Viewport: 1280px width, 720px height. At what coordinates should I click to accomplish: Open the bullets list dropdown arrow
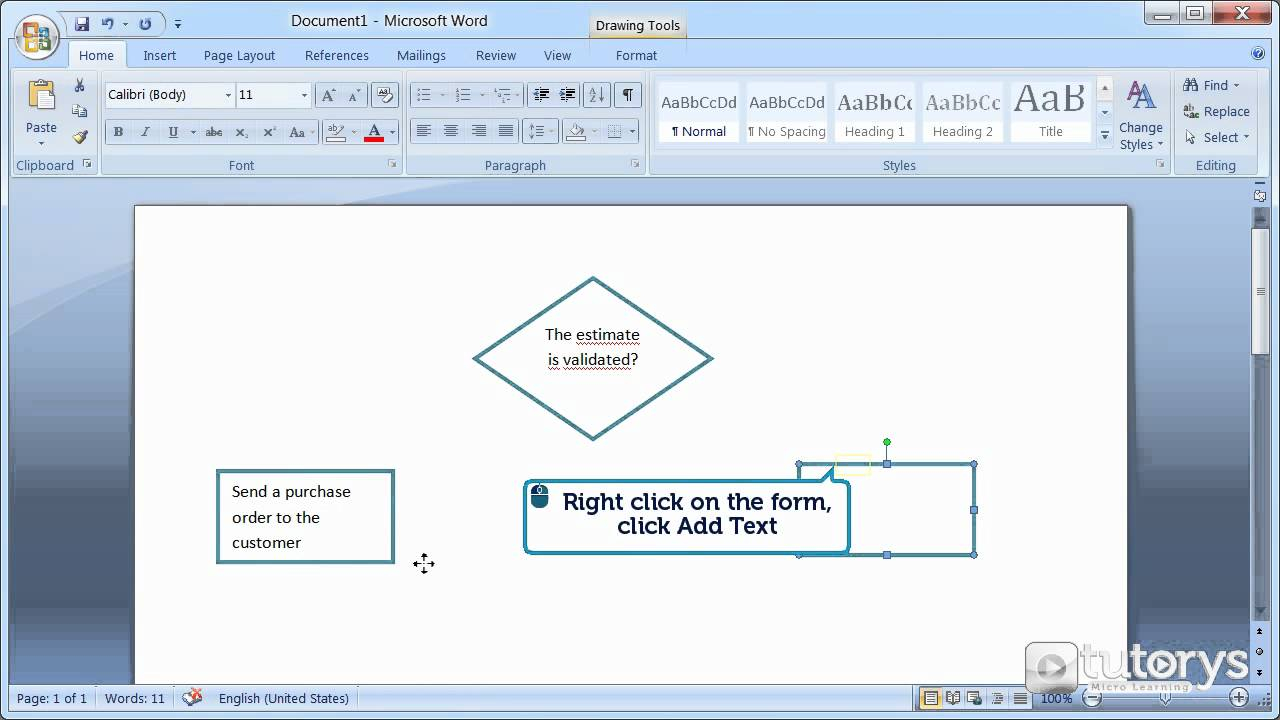(442, 95)
